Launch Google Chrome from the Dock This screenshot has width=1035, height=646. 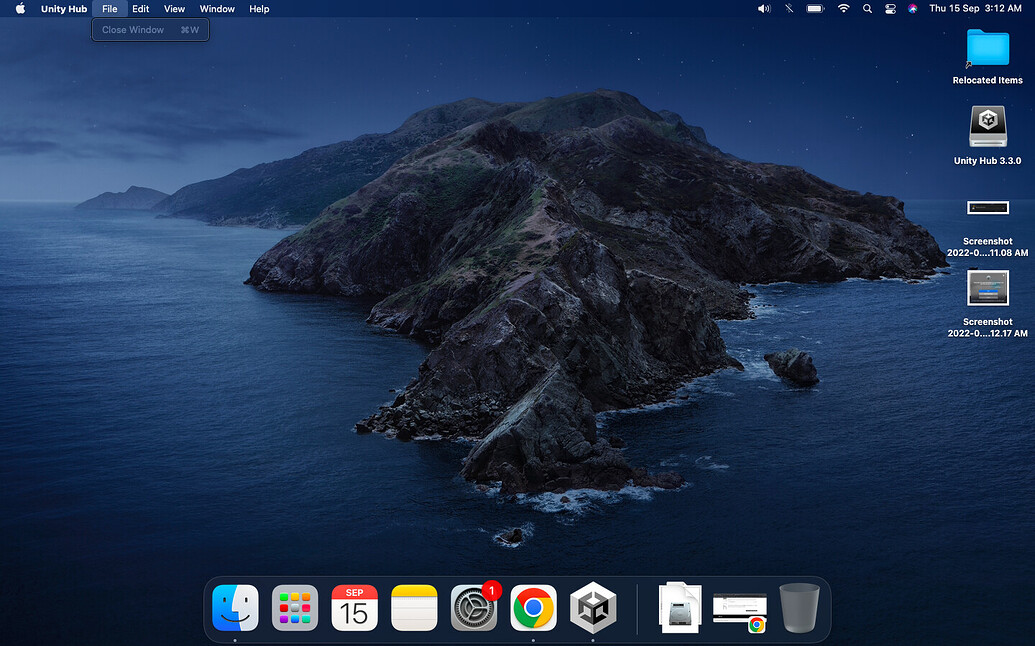[533, 608]
